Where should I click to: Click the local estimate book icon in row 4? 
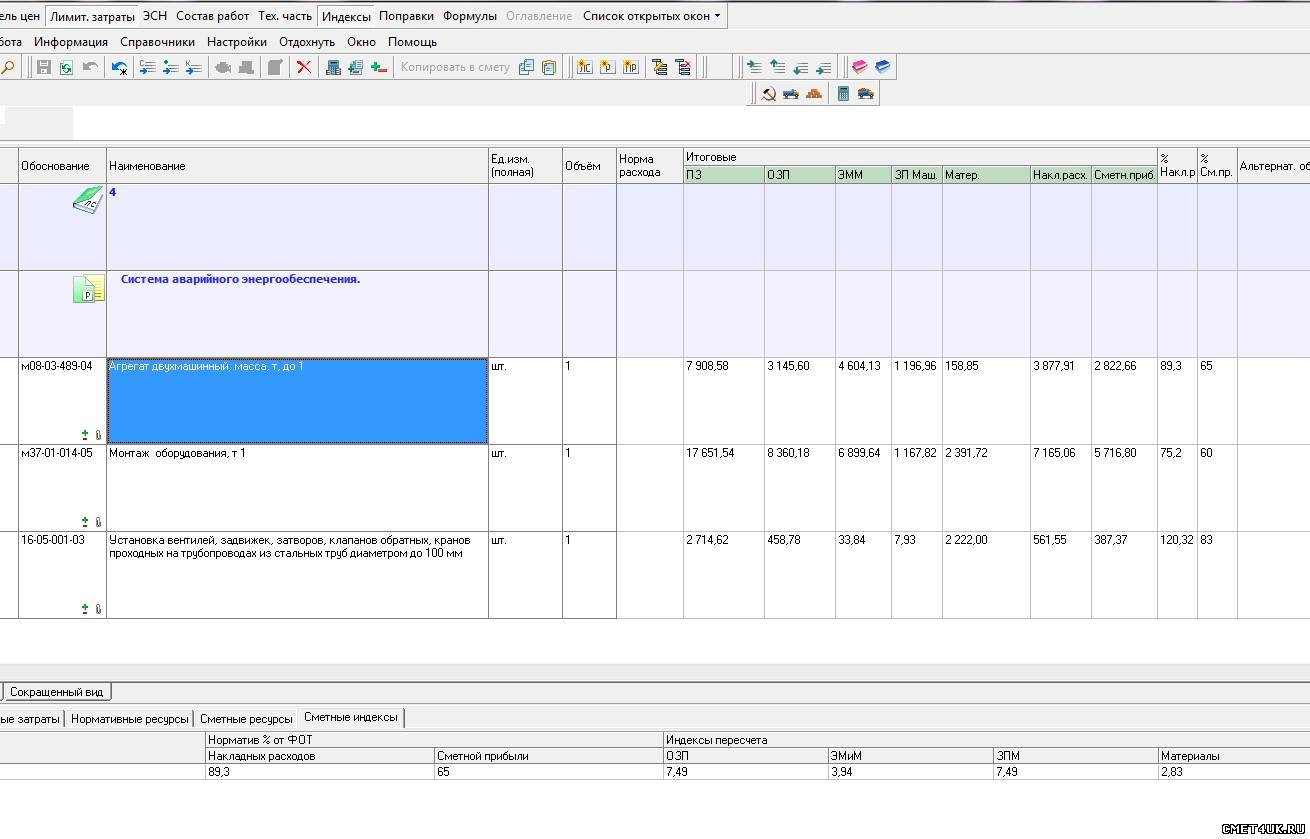point(88,200)
